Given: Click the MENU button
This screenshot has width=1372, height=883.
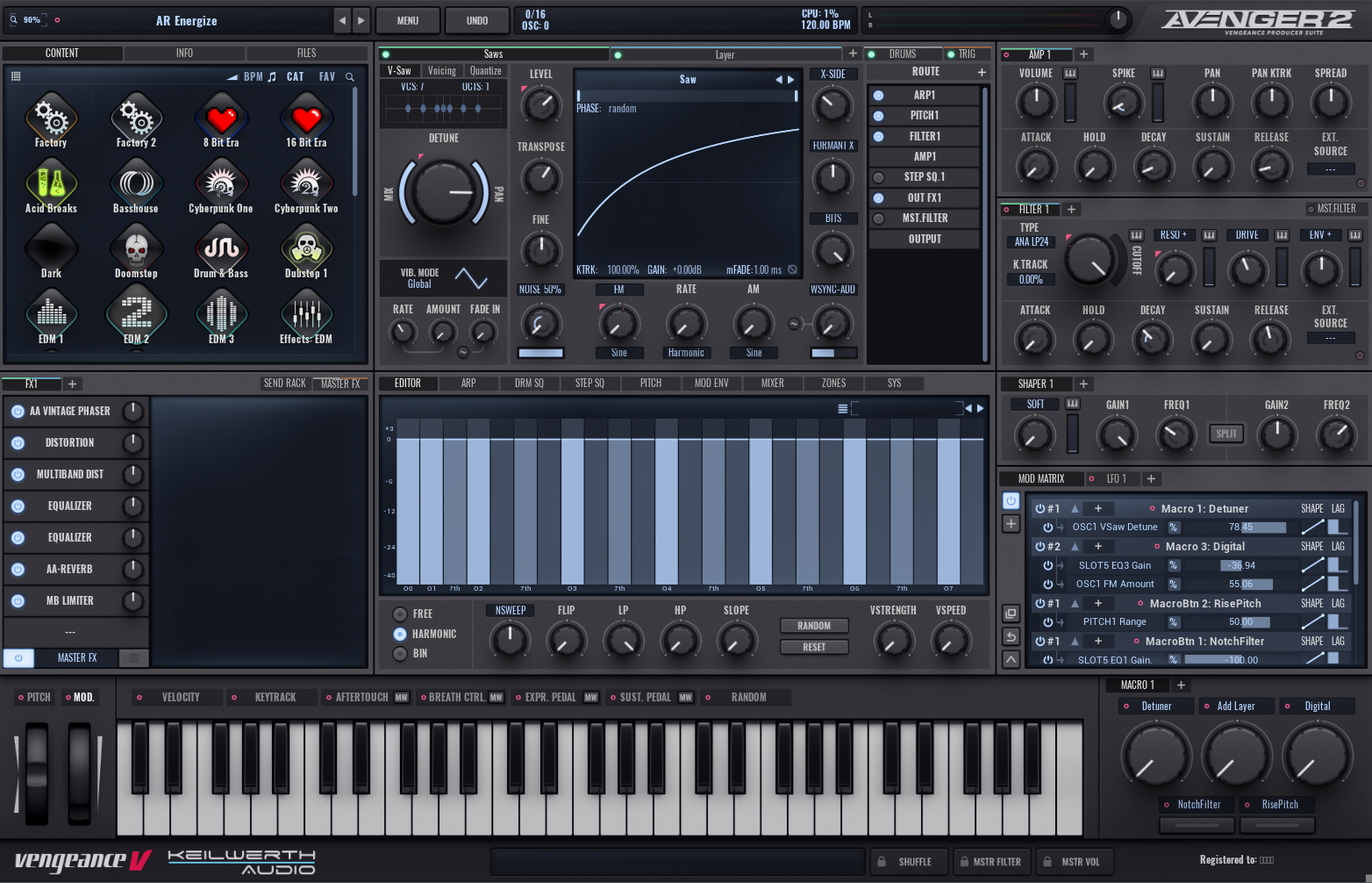Looking at the screenshot, I should pos(408,20).
